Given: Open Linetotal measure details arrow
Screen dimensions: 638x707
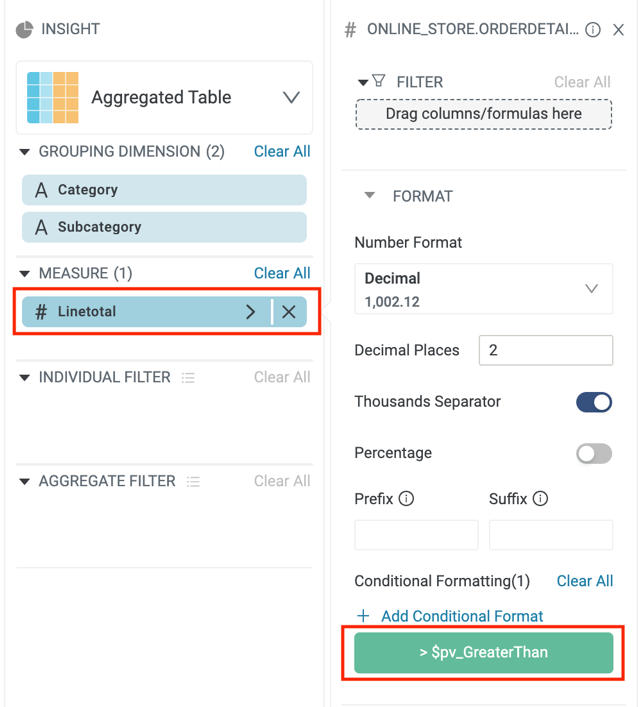Looking at the screenshot, I should coord(251,312).
